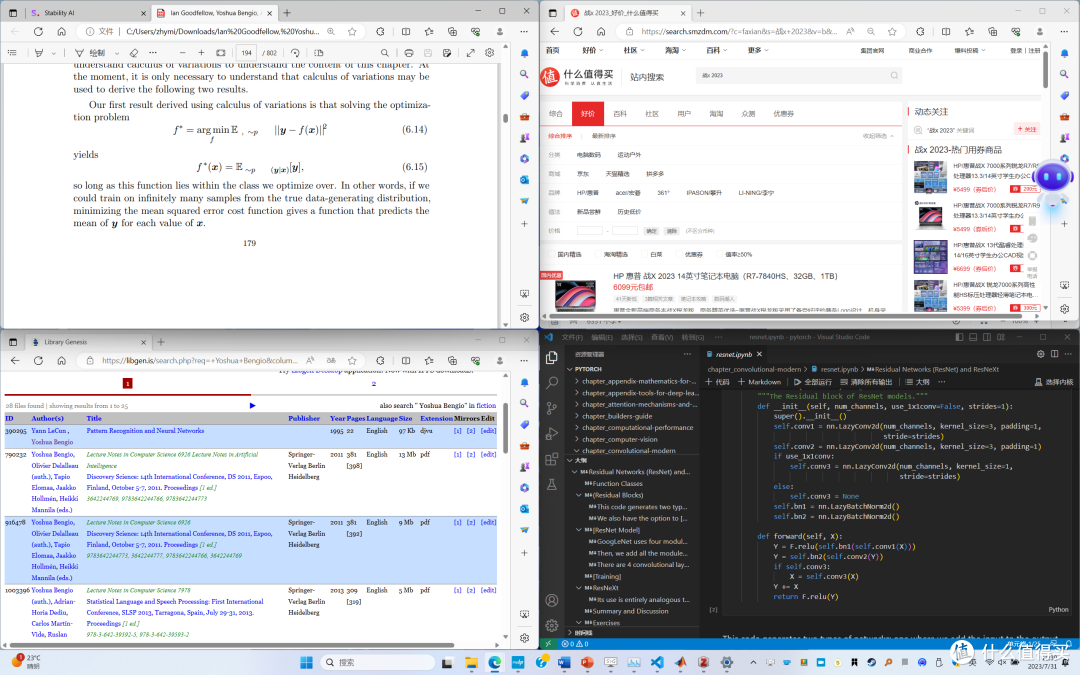Check the 白菜 filter checkbox
The width and height of the screenshot is (1080, 675).
pos(643,255)
